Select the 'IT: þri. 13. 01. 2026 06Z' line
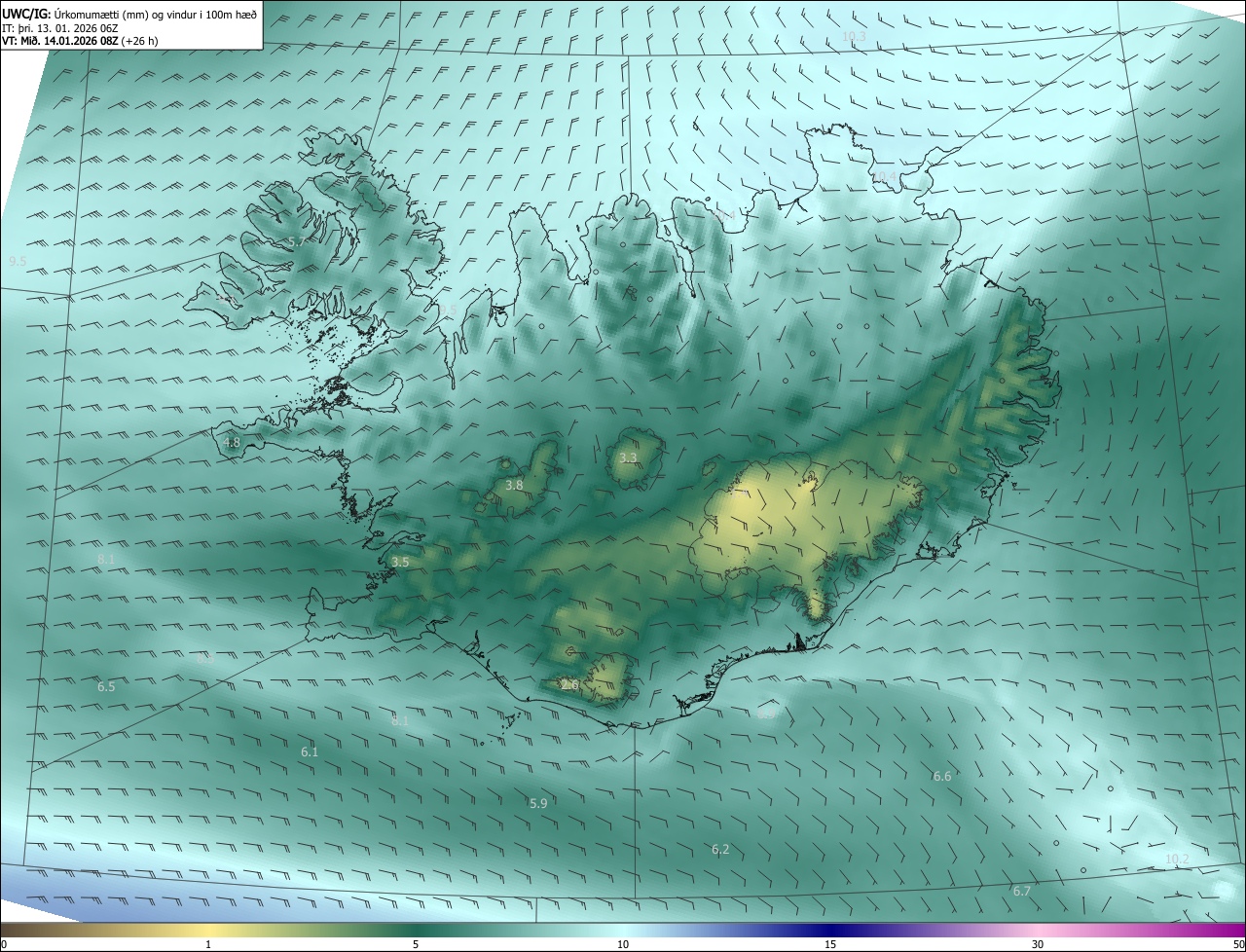 click(x=60, y=27)
